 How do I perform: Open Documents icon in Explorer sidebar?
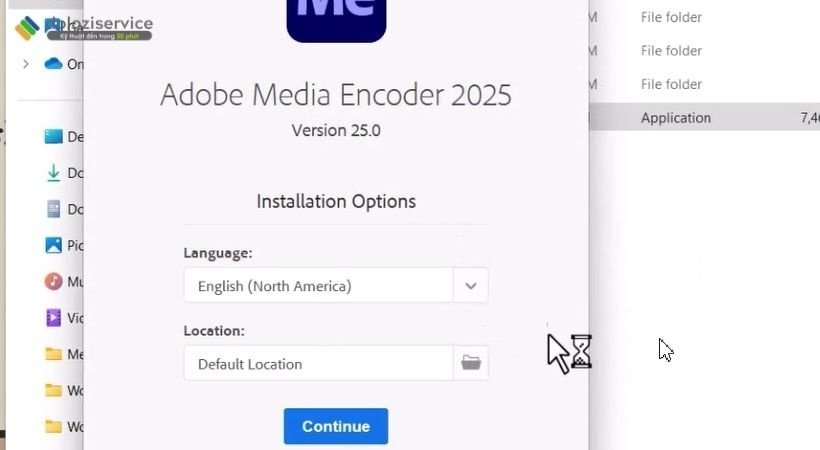(53, 209)
